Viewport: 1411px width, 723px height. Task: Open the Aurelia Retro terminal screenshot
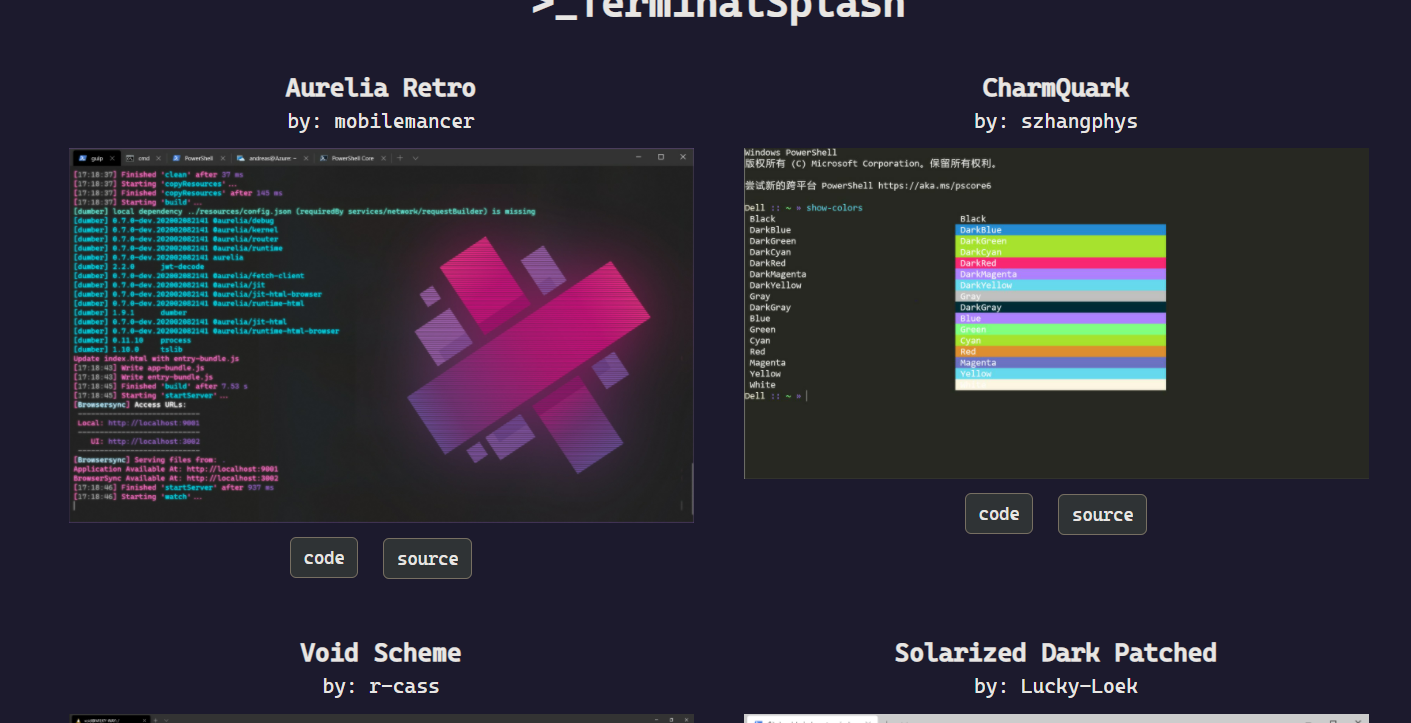tap(381, 335)
